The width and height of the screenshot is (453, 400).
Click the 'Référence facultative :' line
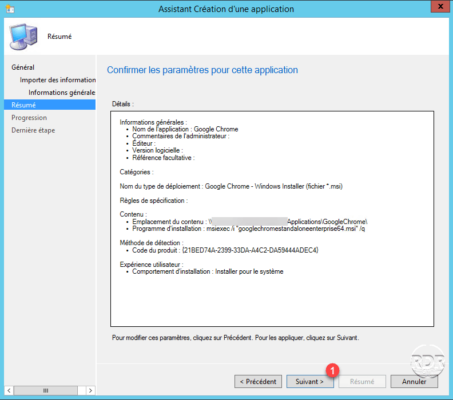(163, 158)
